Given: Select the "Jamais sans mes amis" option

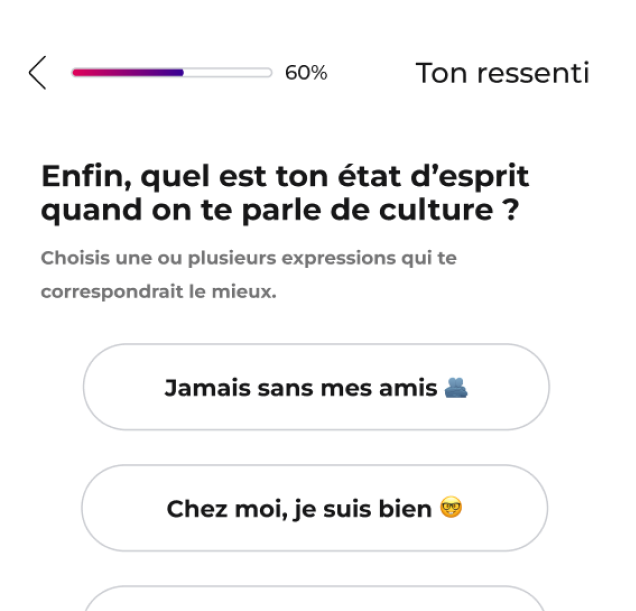Looking at the screenshot, I should coord(315,387).
